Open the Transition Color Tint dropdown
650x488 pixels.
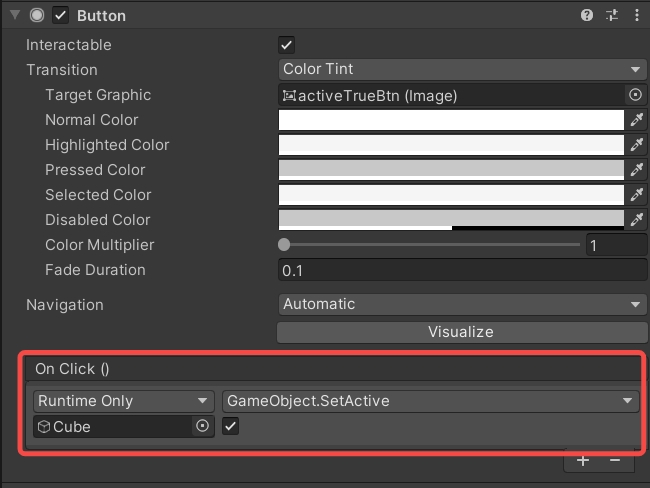coord(461,70)
